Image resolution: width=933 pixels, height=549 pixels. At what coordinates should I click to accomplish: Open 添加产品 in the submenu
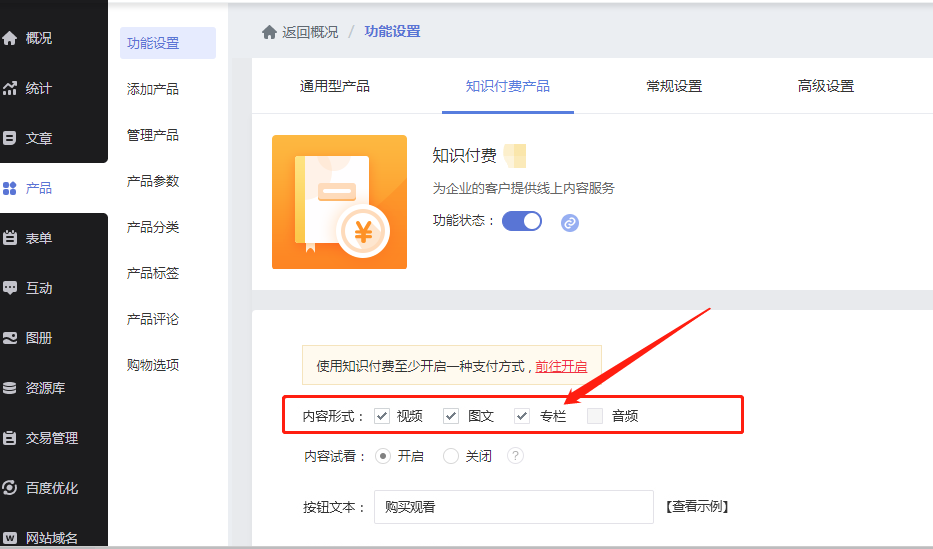(153, 89)
